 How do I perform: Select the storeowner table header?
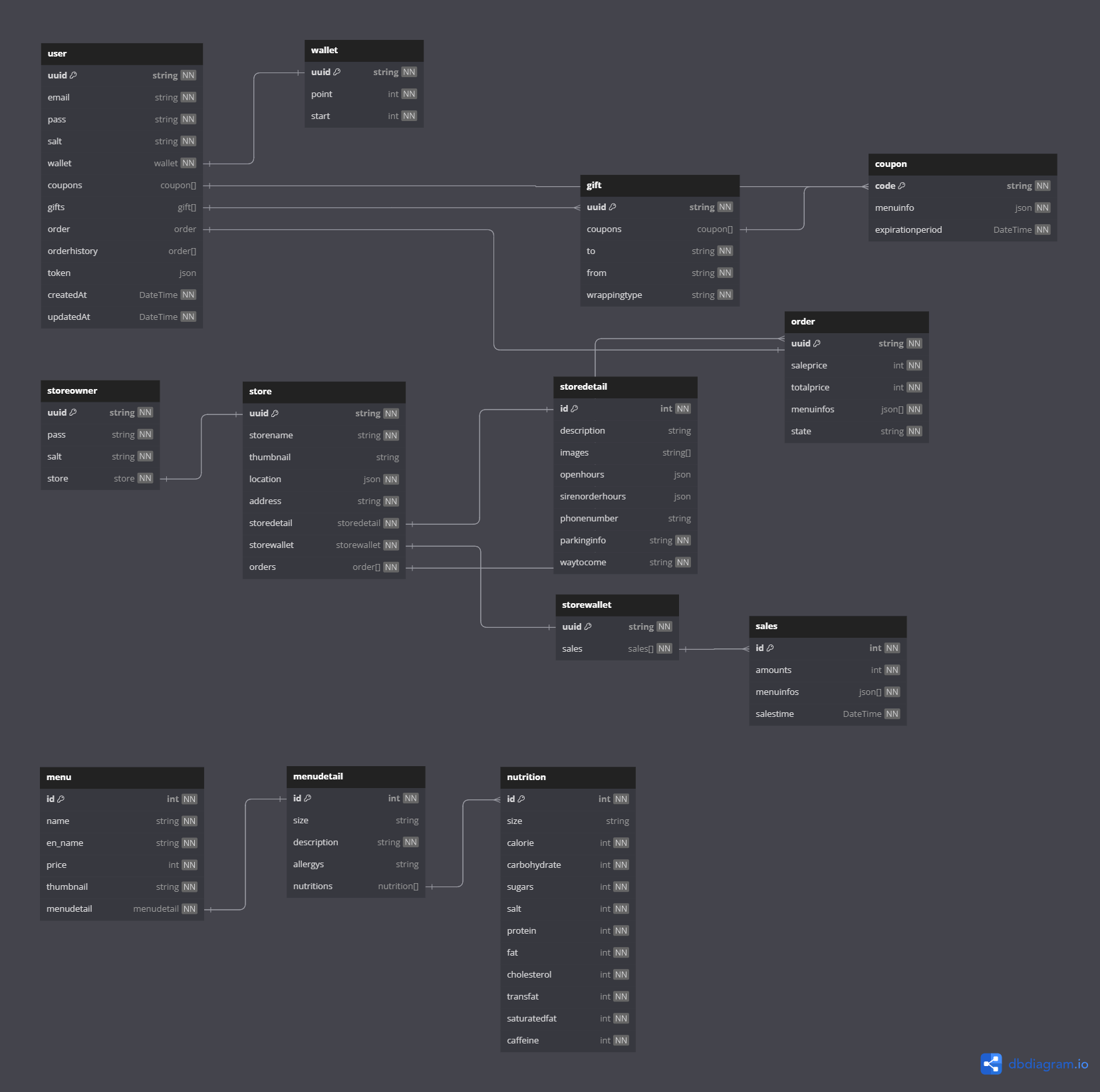tap(100, 391)
